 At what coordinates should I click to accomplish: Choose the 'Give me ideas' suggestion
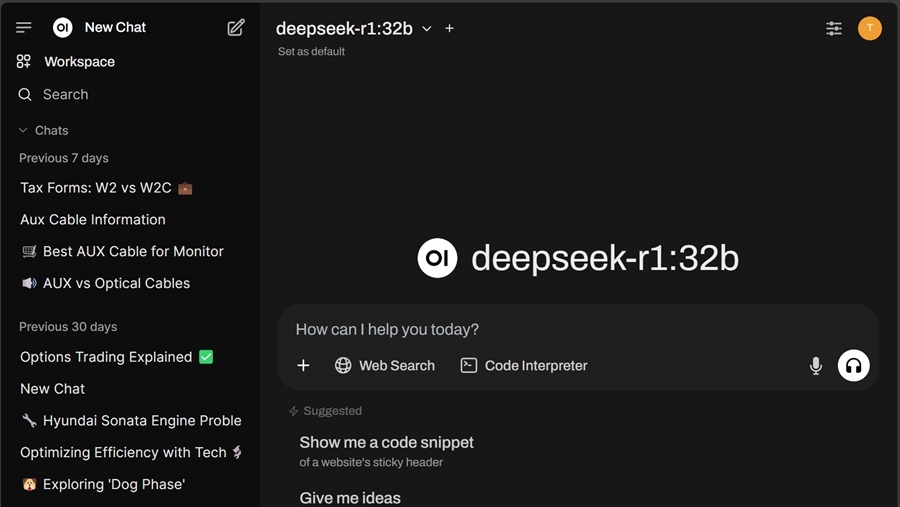click(x=350, y=498)
